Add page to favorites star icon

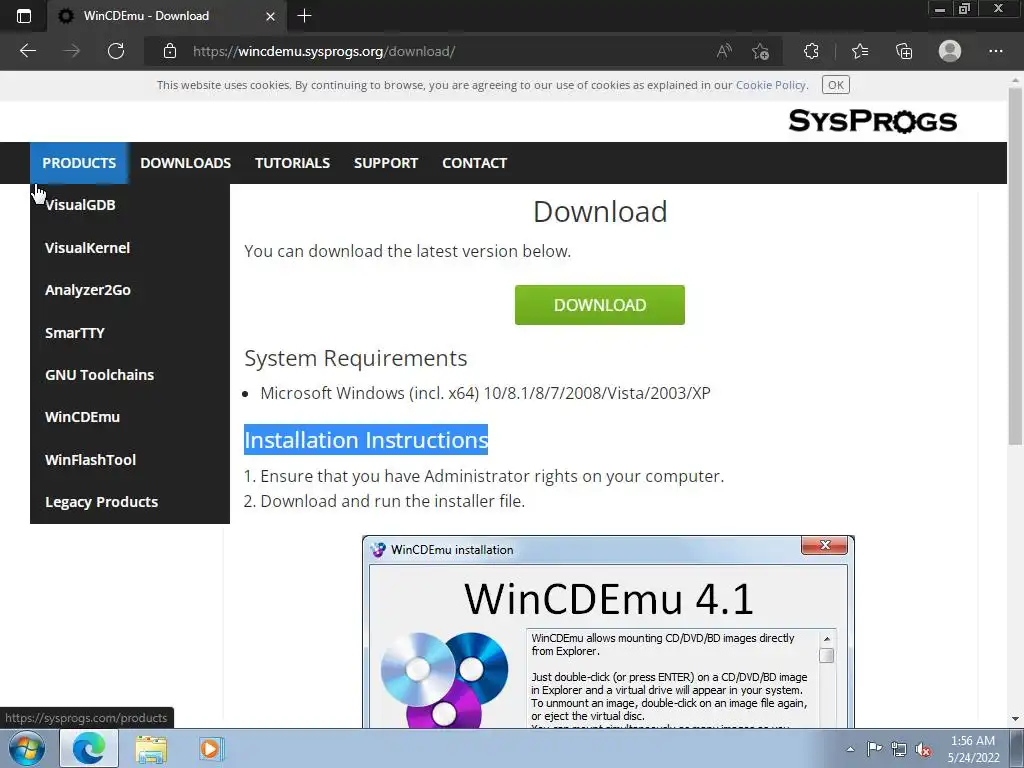[760, 51]
